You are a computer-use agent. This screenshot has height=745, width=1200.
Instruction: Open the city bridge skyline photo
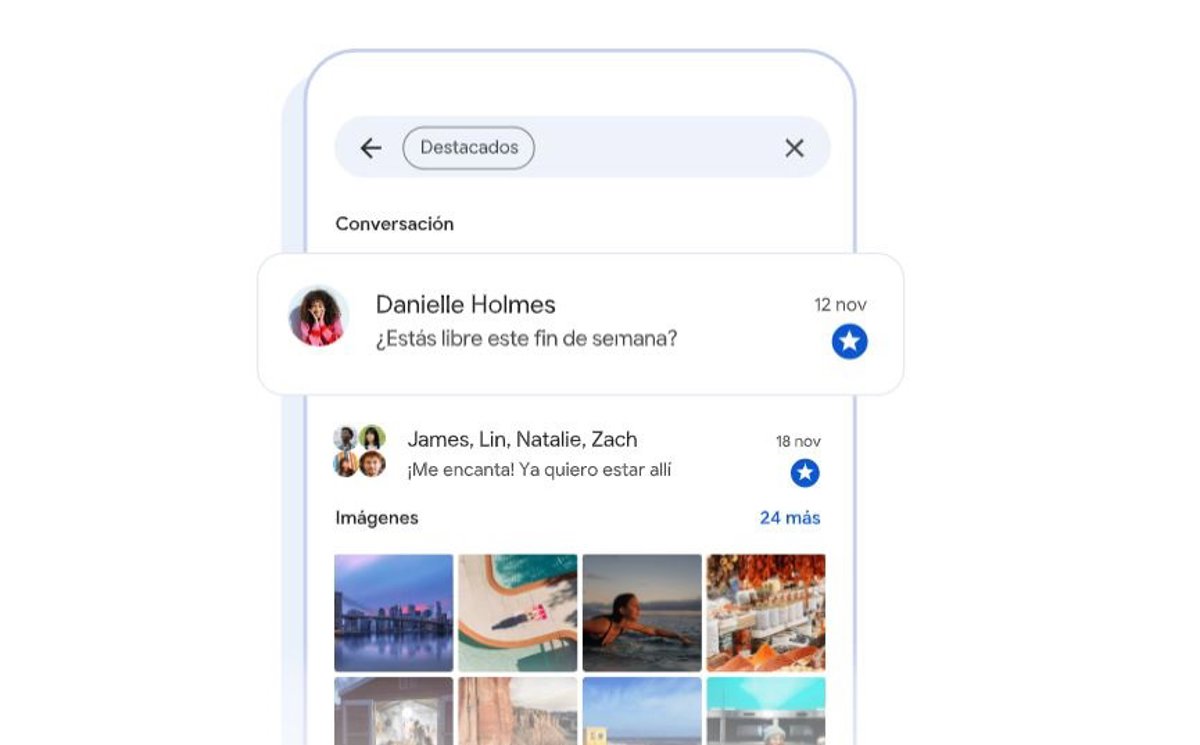tap(394, 613)
